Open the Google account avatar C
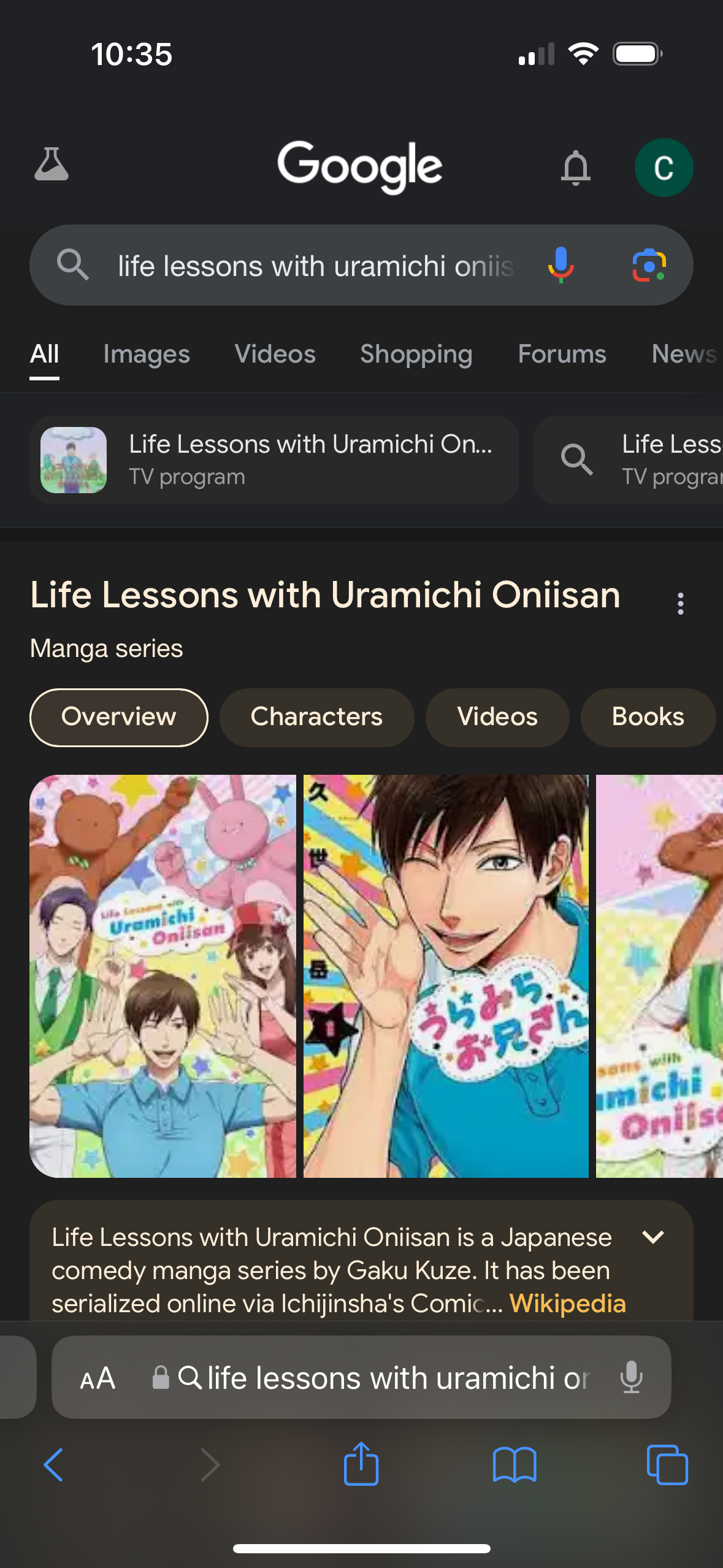Viewport: 723px width, 1568px height. click(x=664, y=167)
